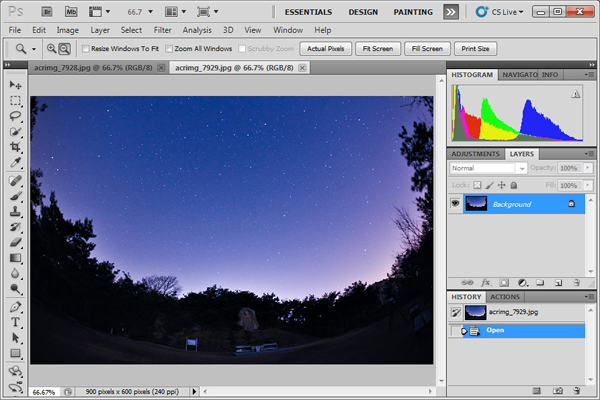This screenshot has height=400, width=600.
Task: Hide the Background layer eye icon
Action: [x=455, y=203]
